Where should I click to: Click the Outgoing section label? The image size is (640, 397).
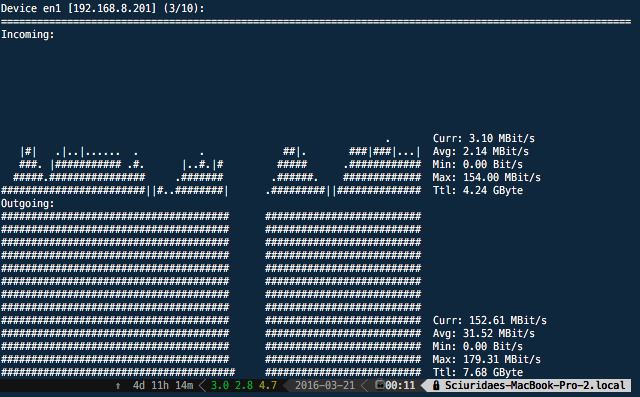pos(27,203)
